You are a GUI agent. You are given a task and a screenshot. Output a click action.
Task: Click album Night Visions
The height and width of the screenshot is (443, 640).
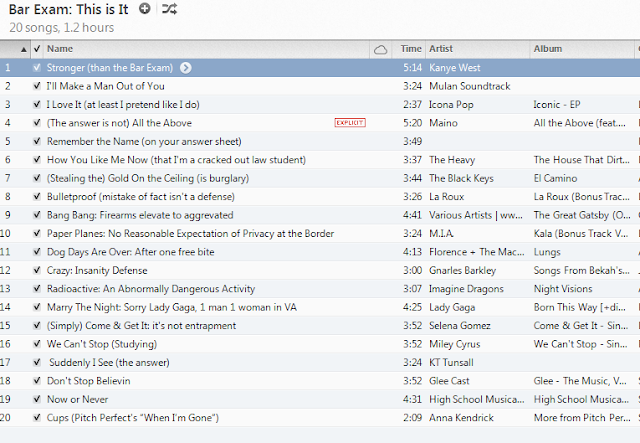(563, 289)
